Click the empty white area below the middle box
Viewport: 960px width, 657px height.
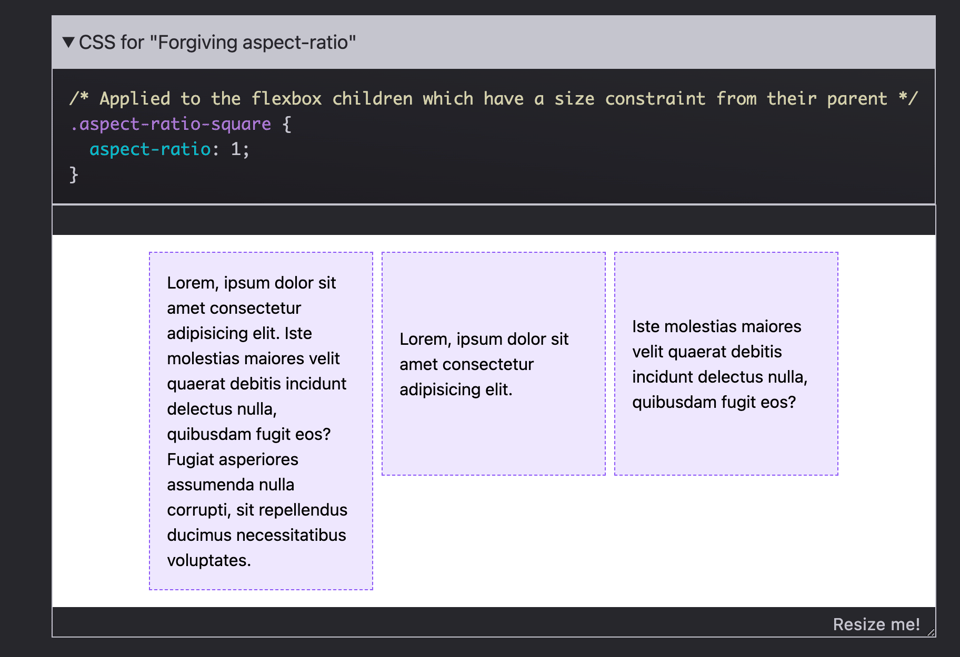493,540
